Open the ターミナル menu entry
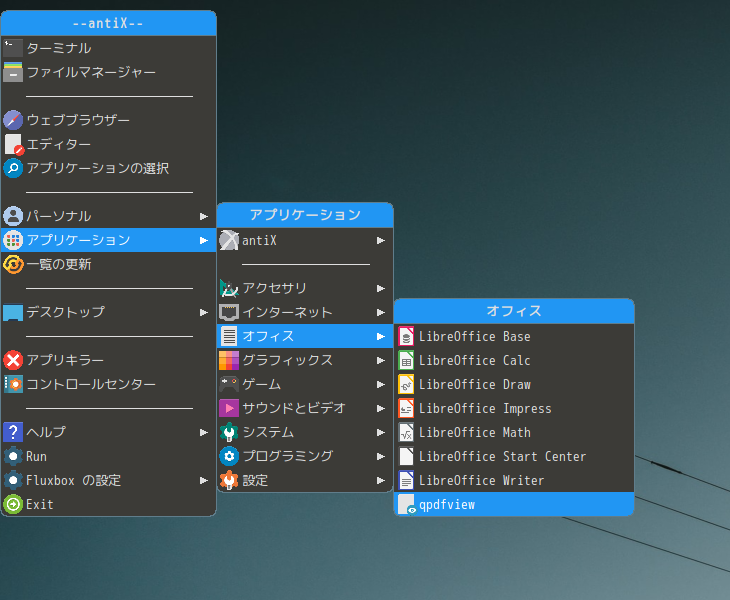This screenshot has width=730, height=600. 108,48
